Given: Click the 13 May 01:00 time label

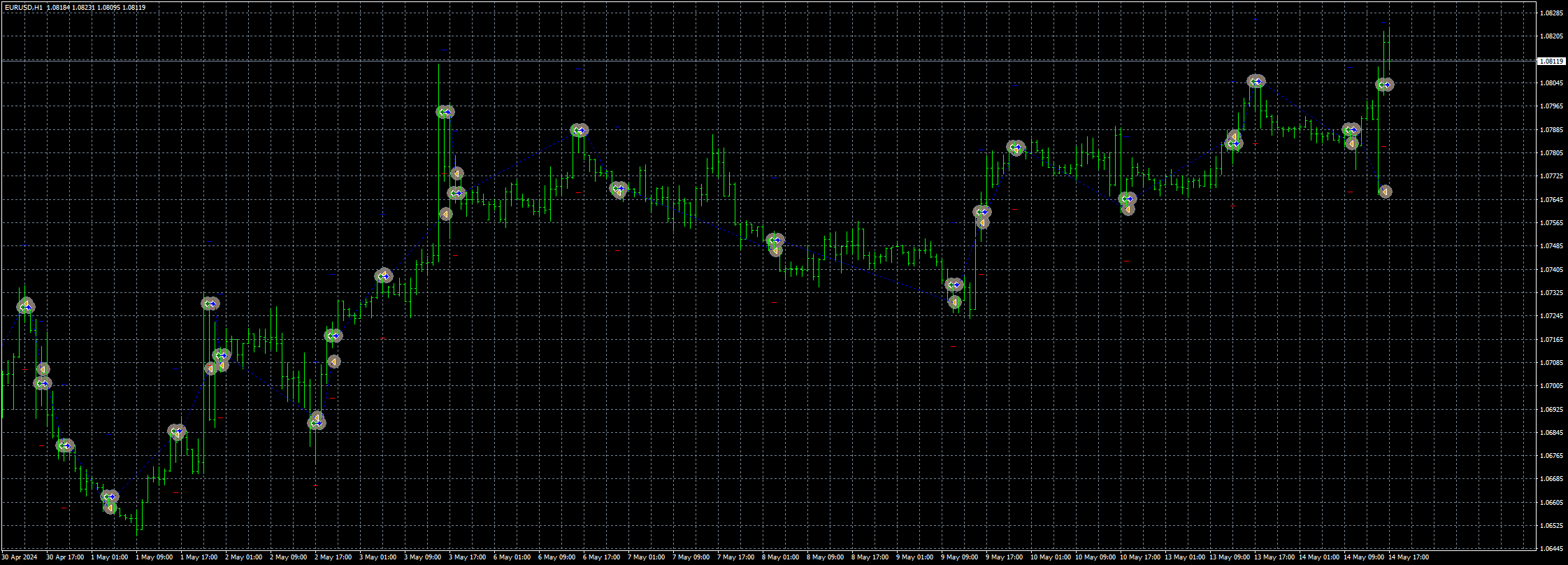Looking at the screenshot, I should tap(1185, 557).
